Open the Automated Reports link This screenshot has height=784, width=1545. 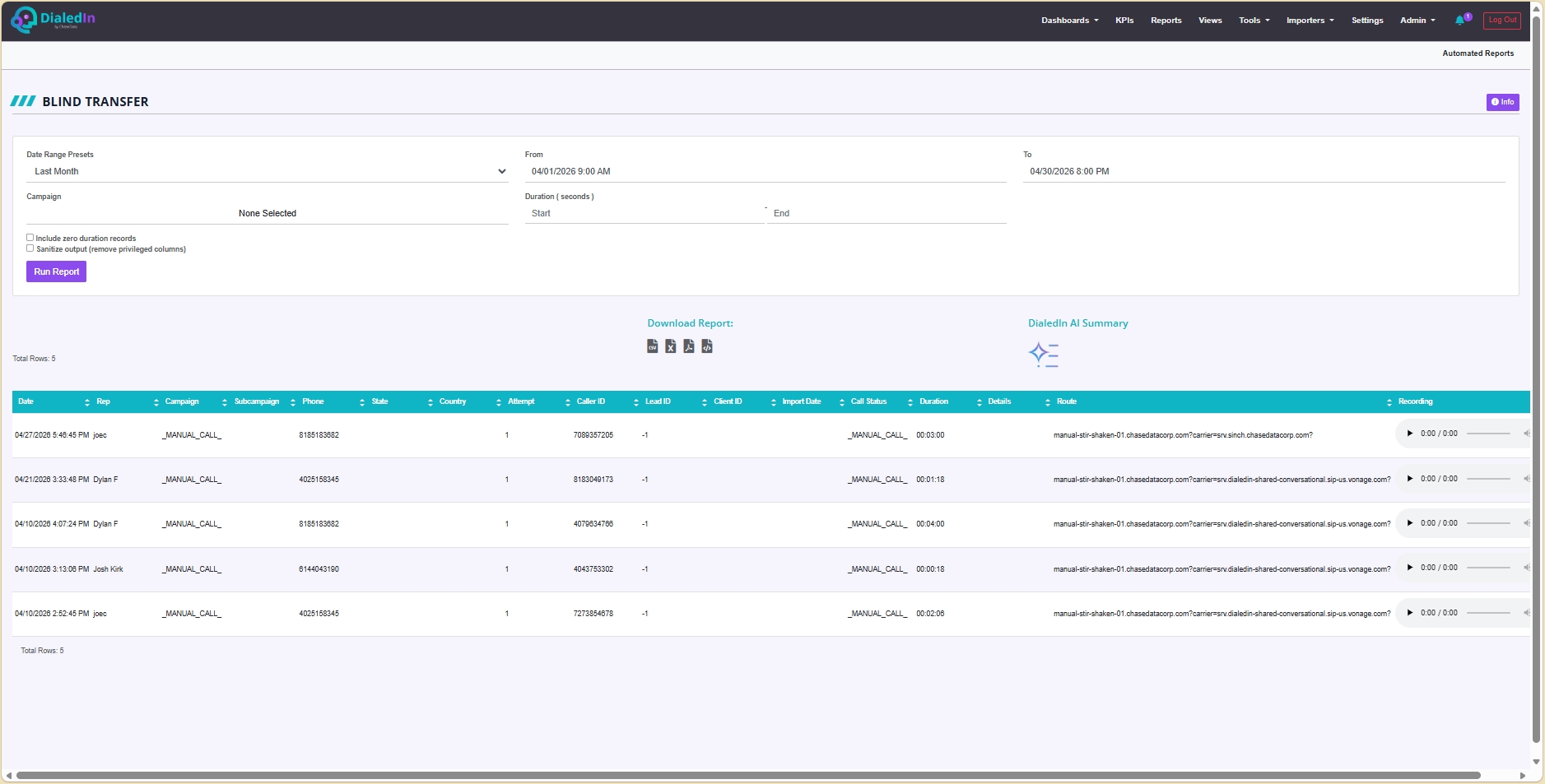pos(1478,53)
